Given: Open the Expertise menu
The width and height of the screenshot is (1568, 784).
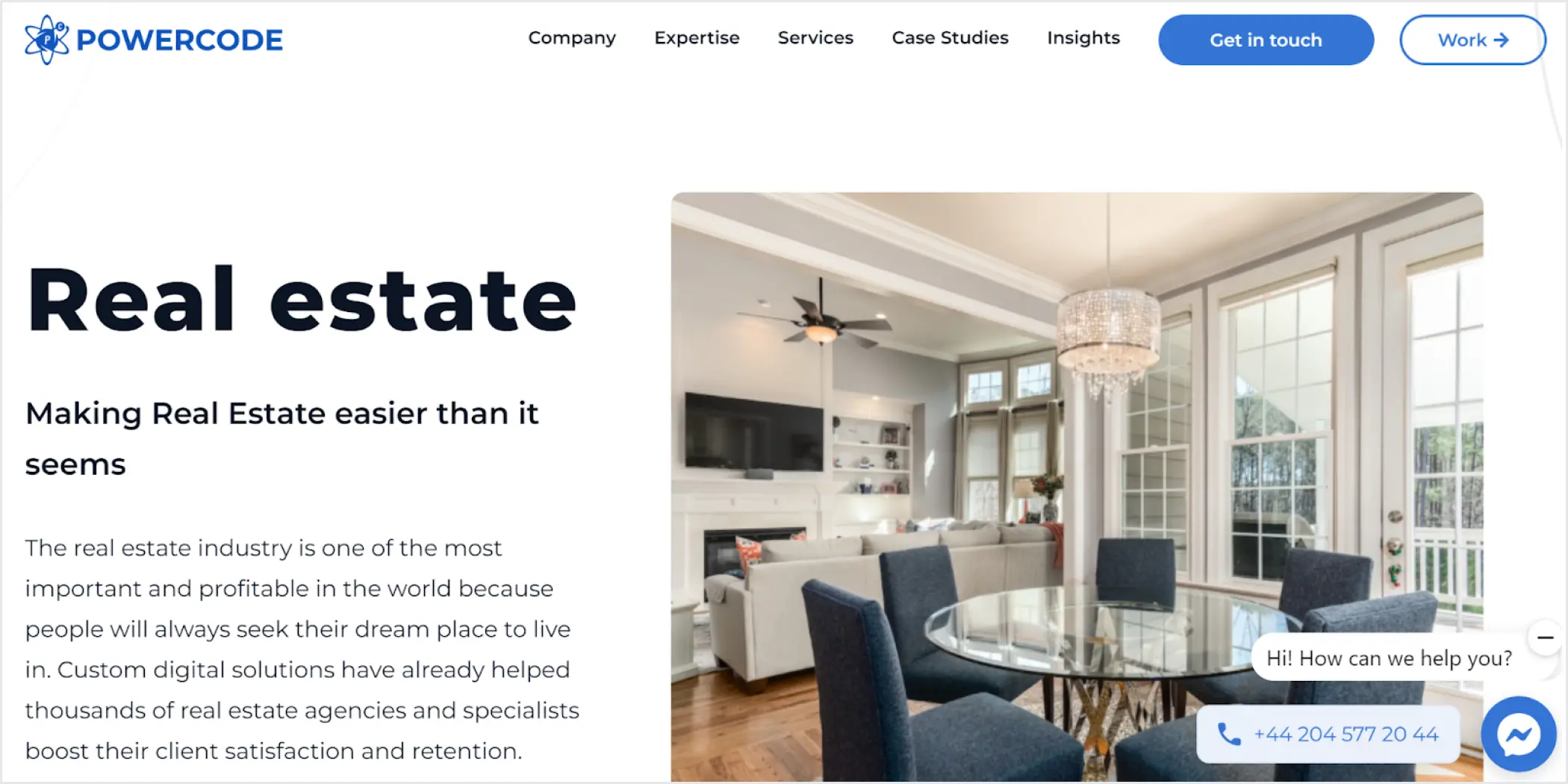Looking at the screenshot, I should pos(697,39).
